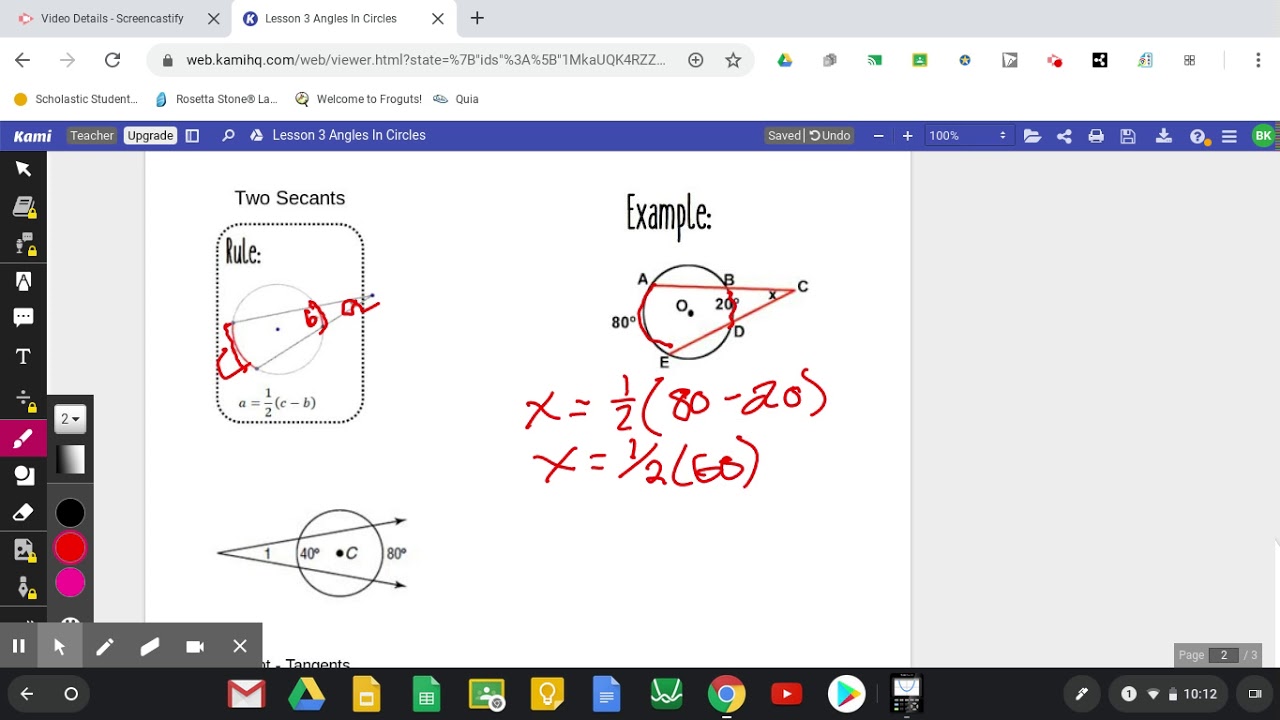Zoom in with the plus button
This screenshot has width=1280, height=720.
point(907,136)
